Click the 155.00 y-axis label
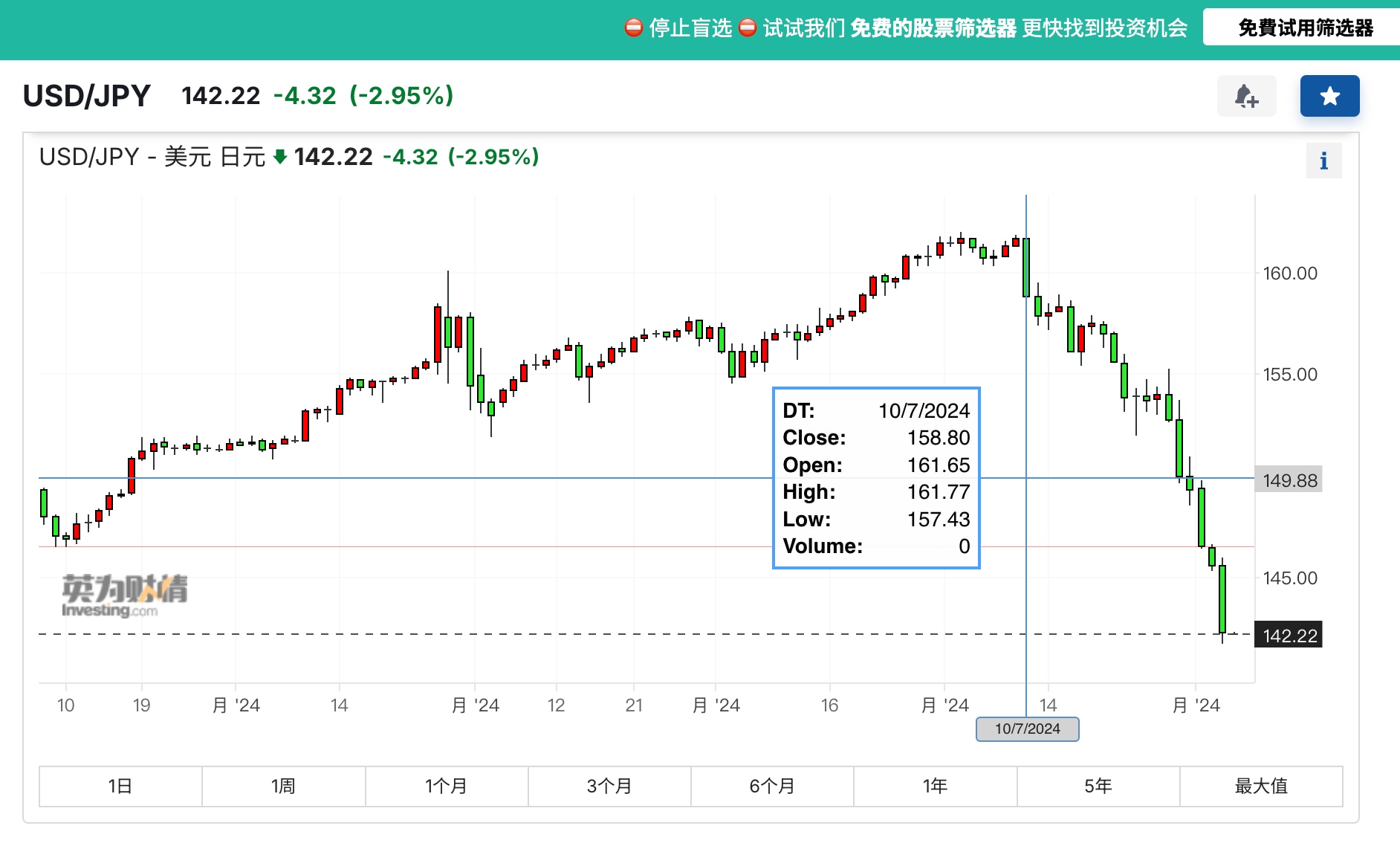 (x=1290, y=374)
